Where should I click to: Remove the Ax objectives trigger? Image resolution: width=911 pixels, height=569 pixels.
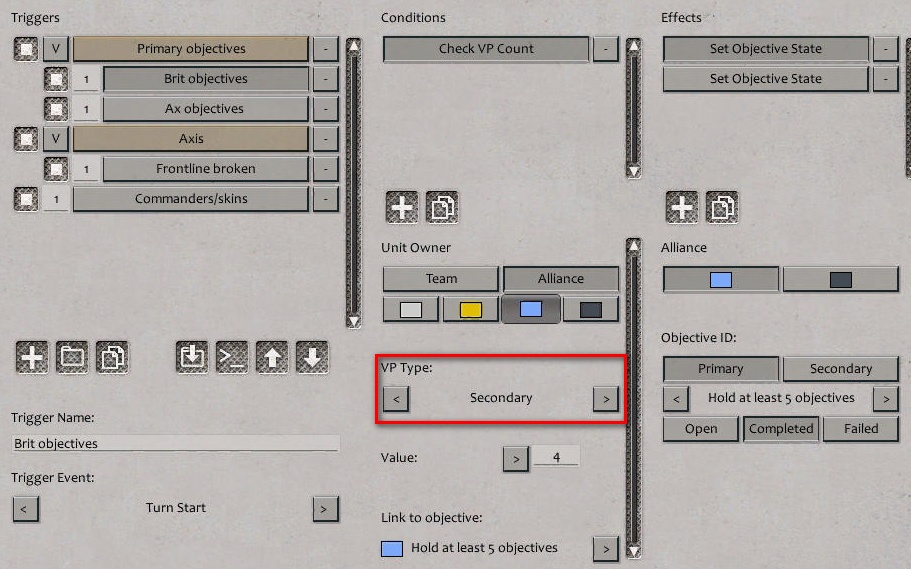(325, 109)
